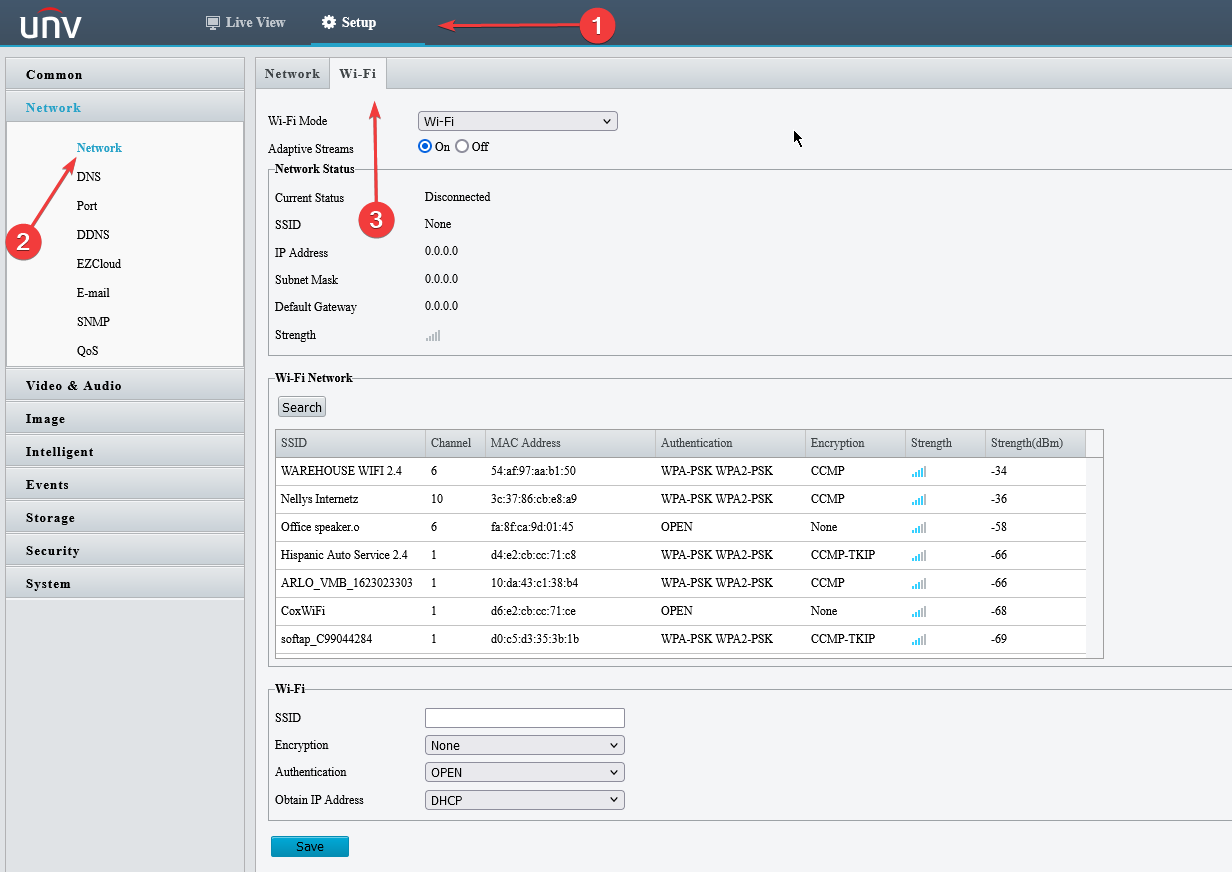Click the CCMP-TKIP cell for softap_C99044284
Screen dimensions: 1232x872
coord(843,639)
